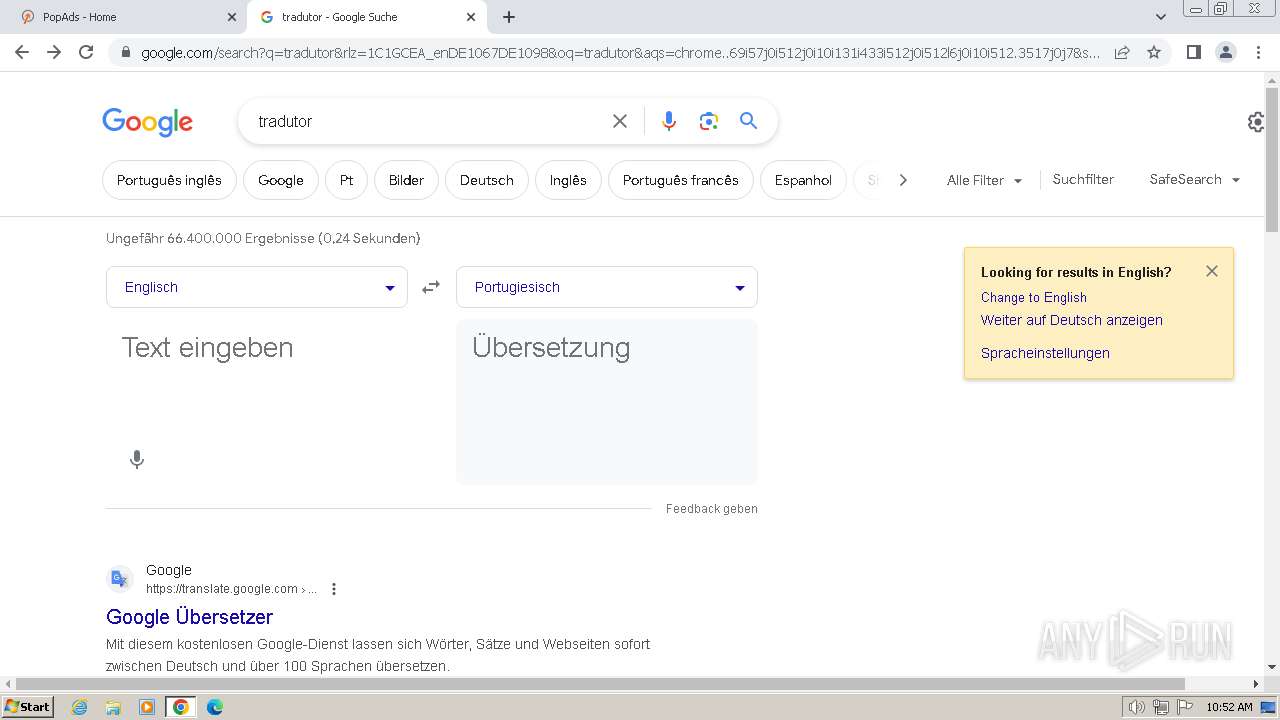Open the Chrome three-dot menu

pyautogui.click(x=1258, y=52)
